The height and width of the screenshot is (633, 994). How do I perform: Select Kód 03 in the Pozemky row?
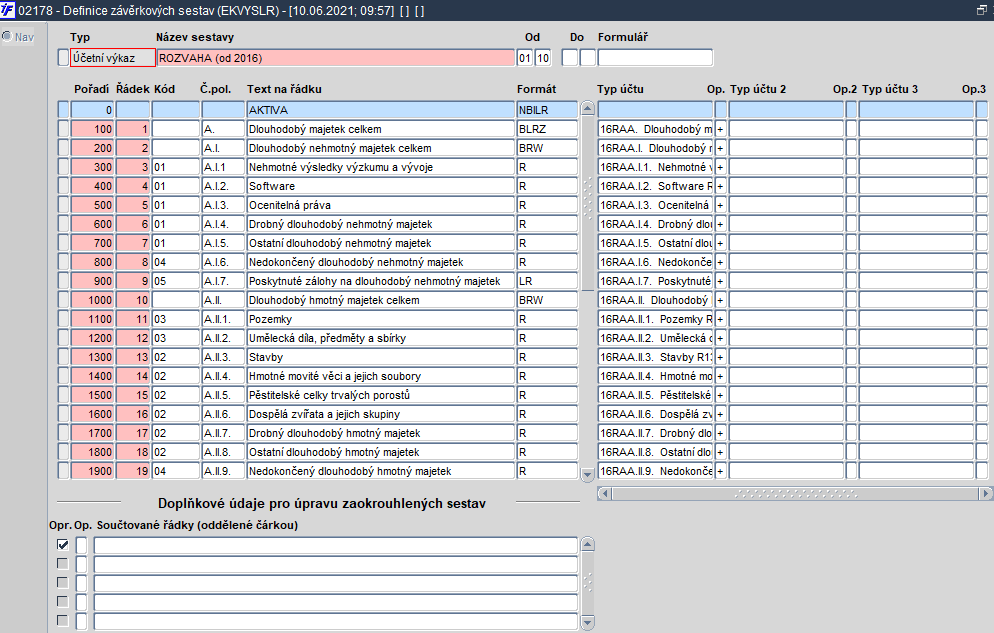click(176, 319)
